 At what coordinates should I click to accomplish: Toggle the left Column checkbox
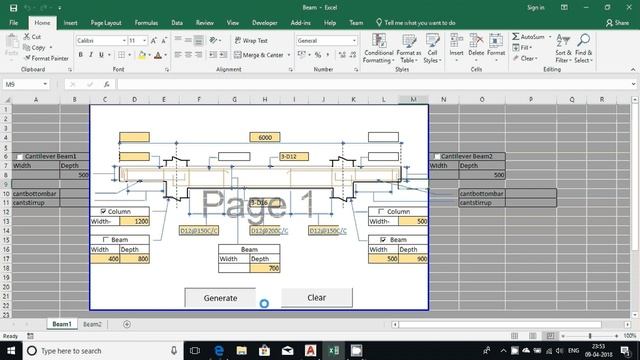[103, 211]
